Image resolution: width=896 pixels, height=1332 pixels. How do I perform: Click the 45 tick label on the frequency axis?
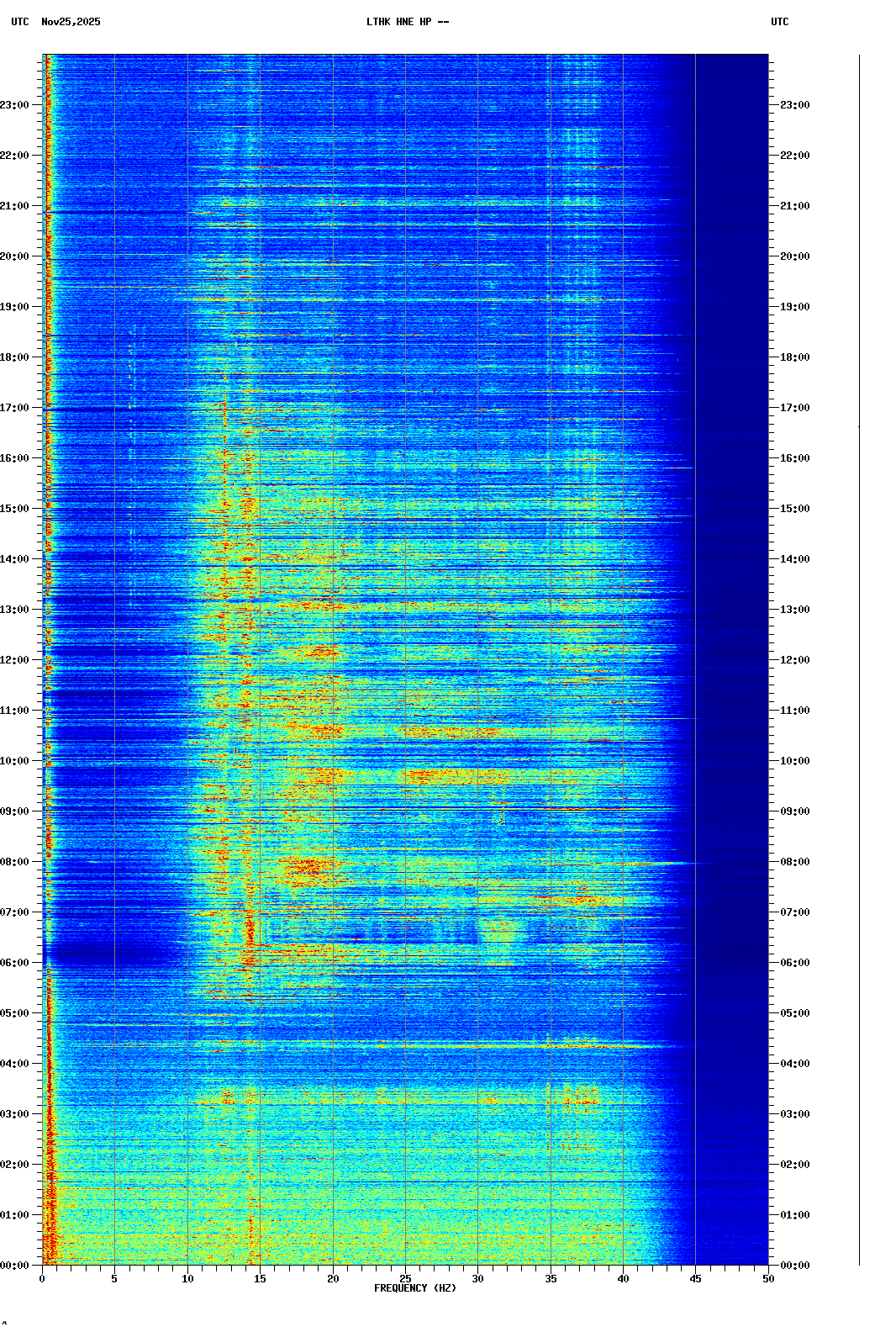point(695,1279)
